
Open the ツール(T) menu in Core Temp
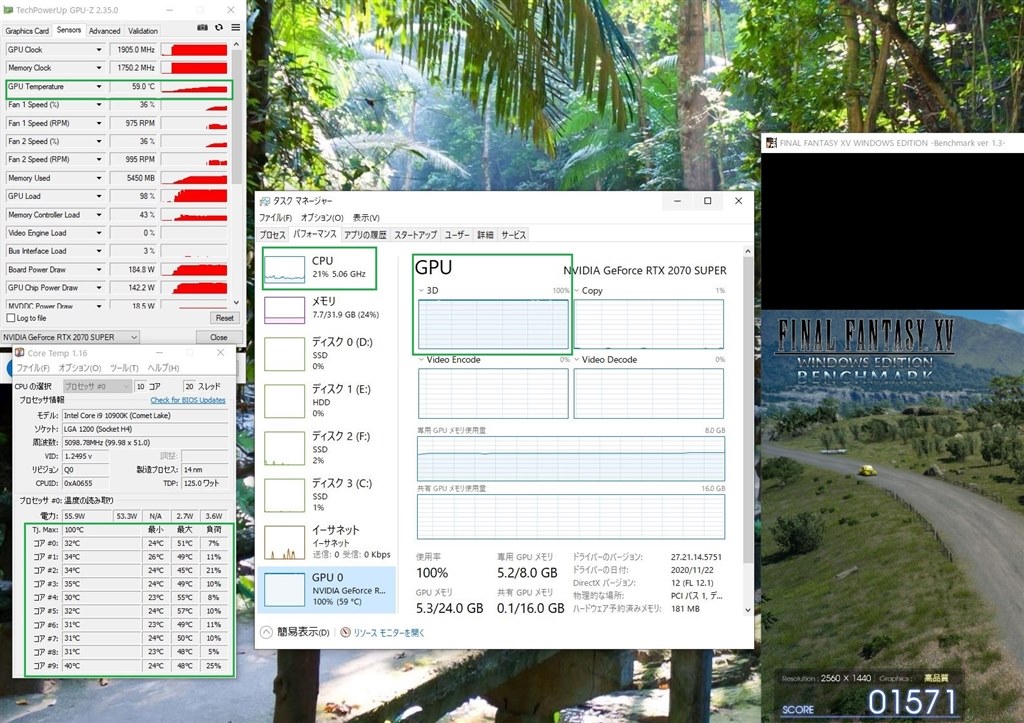coord(124,368)
